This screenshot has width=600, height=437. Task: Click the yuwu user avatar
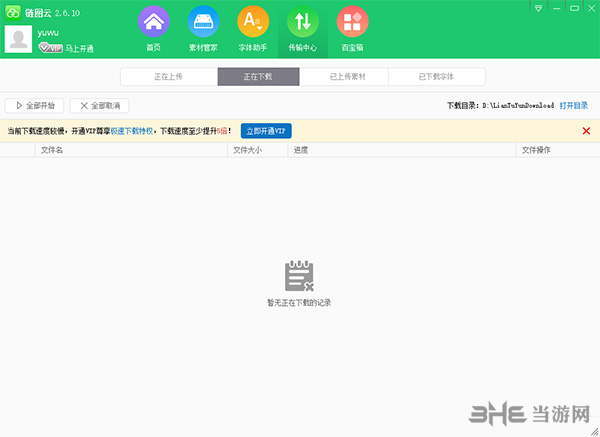click(x=18, y=39)
